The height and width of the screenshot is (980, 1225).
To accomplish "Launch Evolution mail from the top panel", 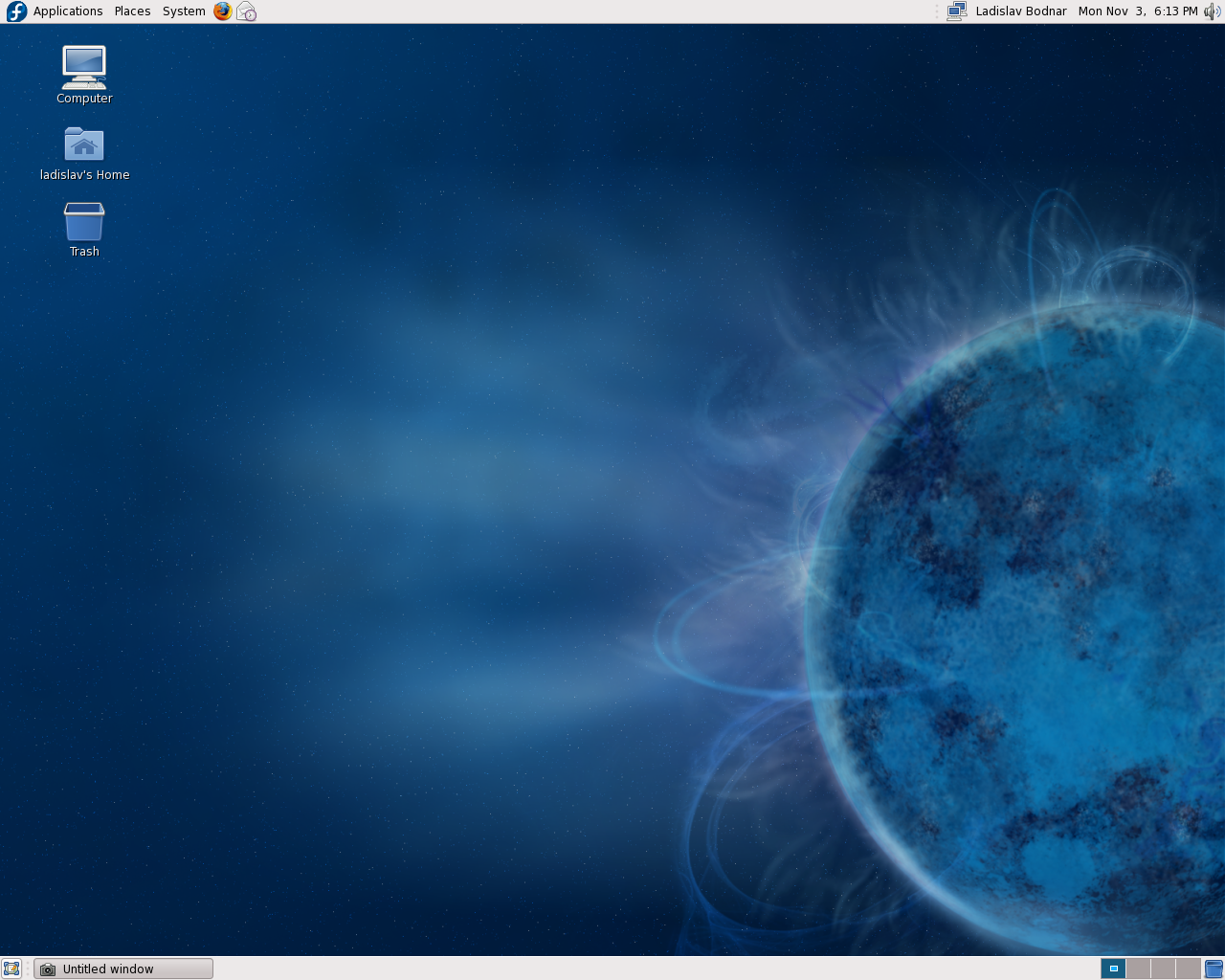I will [x=246, y=11].
